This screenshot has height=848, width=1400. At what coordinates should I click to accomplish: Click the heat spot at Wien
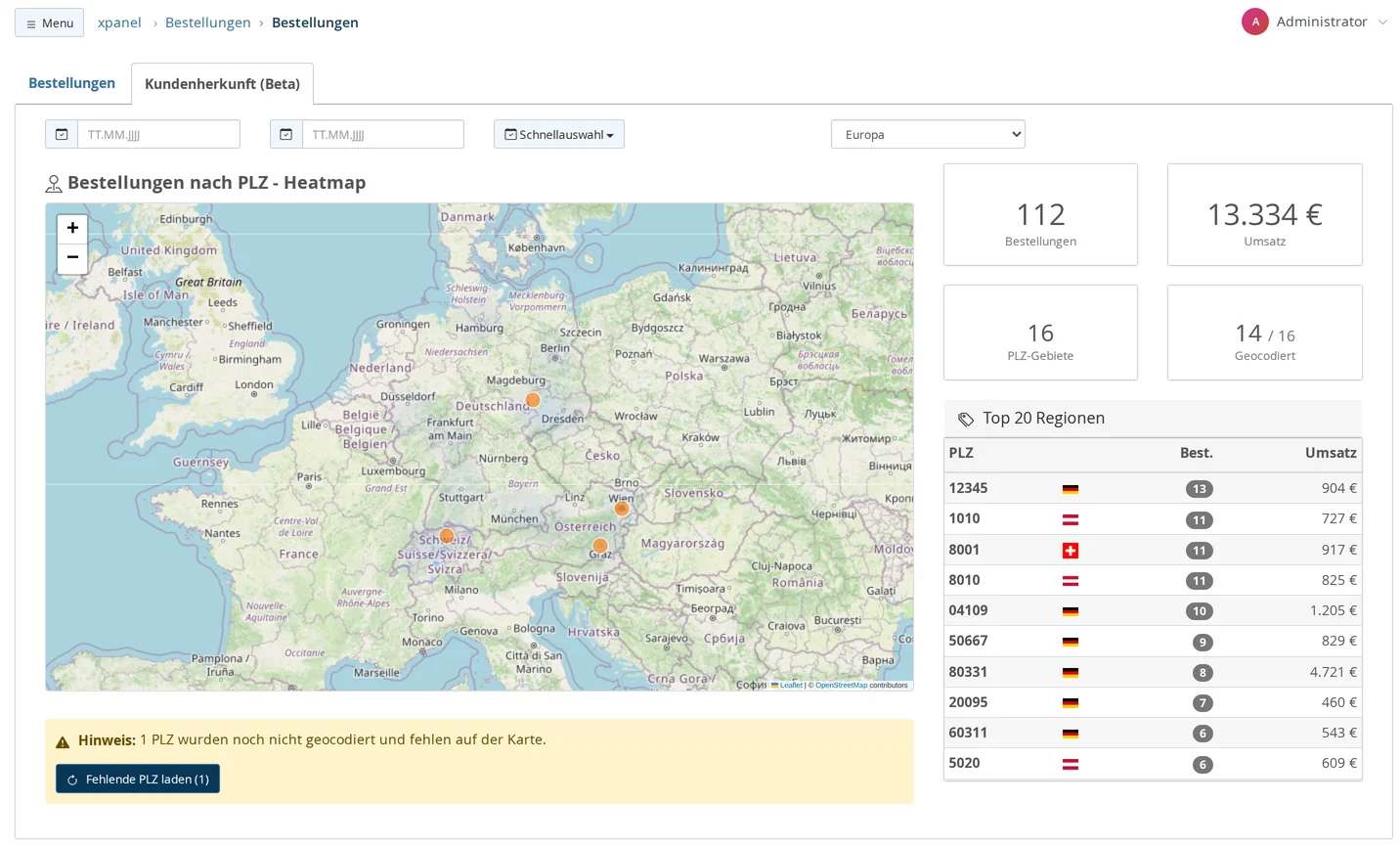click(621, 509)
